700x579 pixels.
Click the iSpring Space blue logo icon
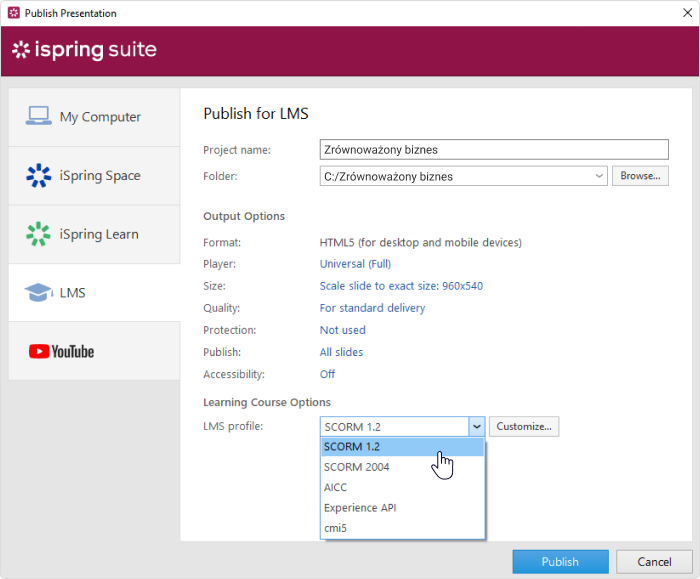tap(38, 175)
